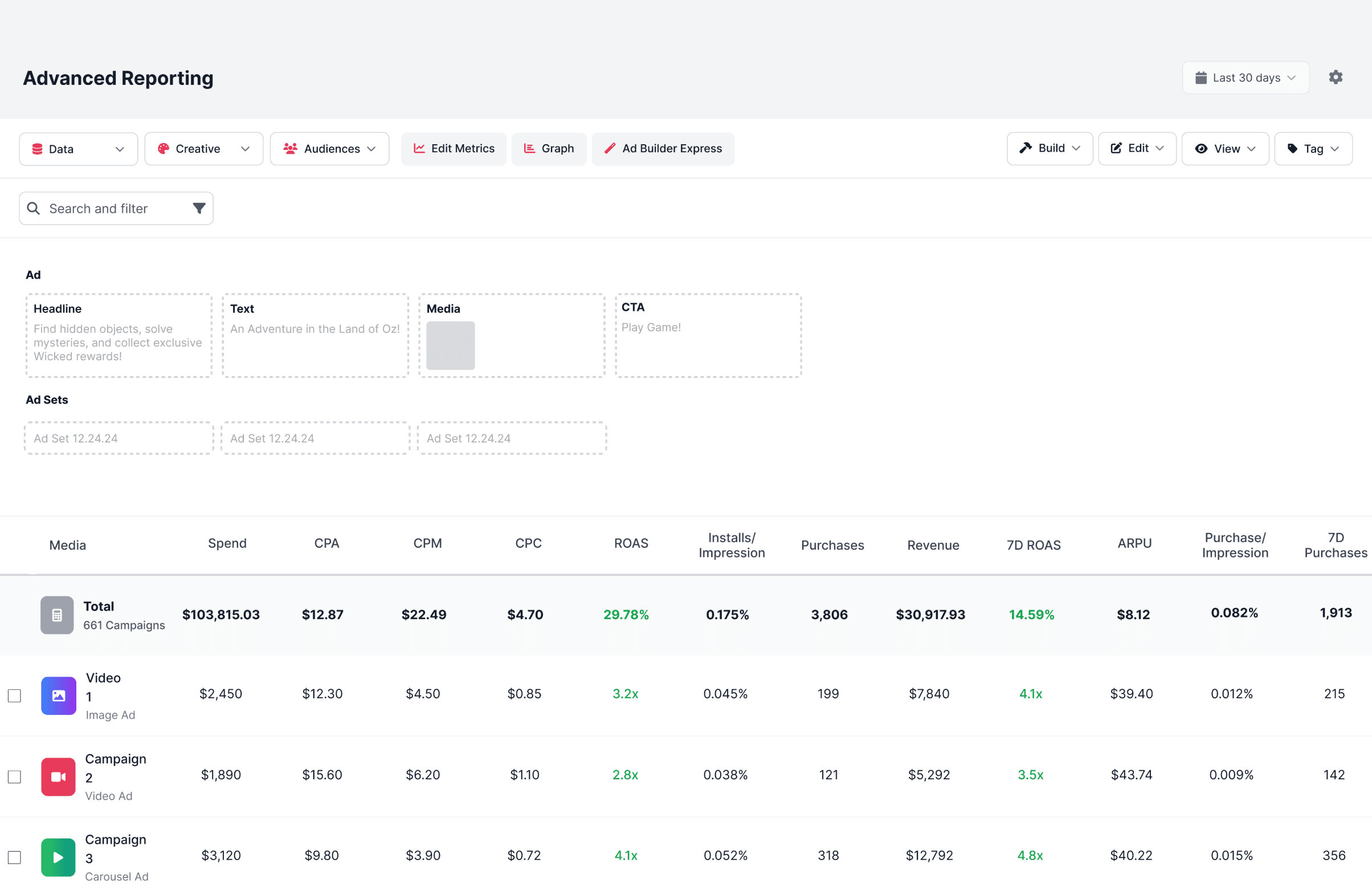Select the green Carousel Ad icon for Campaign 3
The height and width of the screenshot is (887, 1372).
tap(58, 857)
